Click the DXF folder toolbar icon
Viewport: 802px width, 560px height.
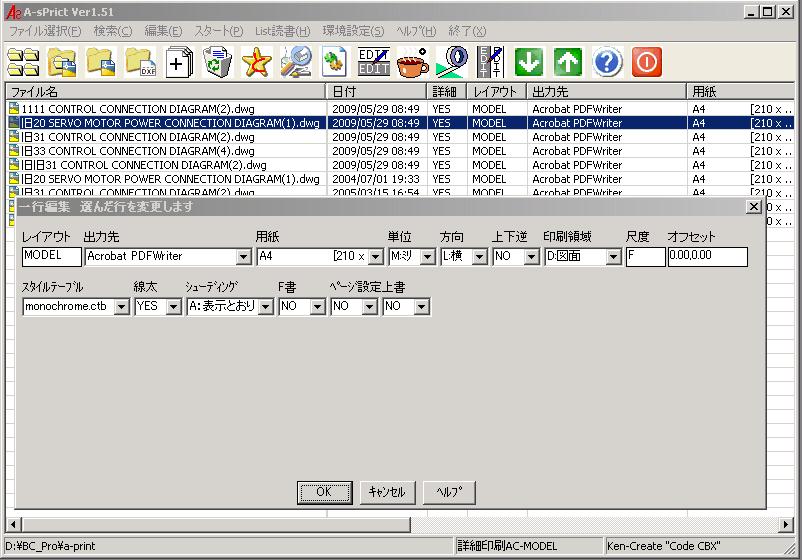click(x=141, y=63)
